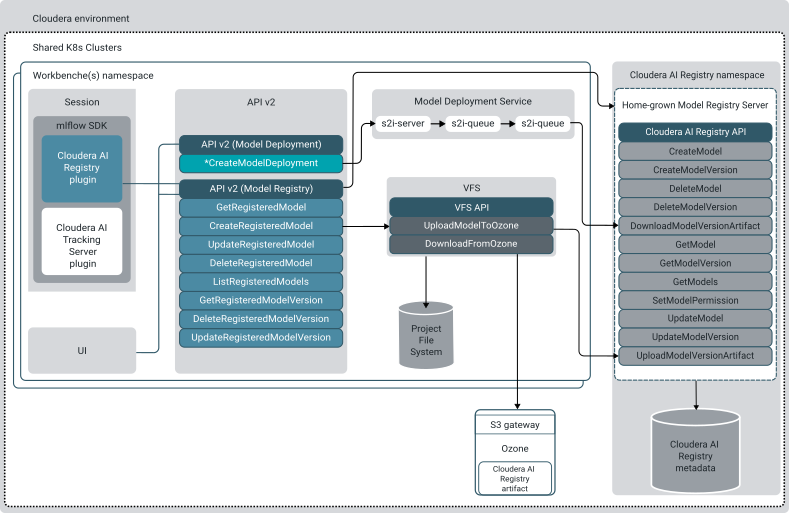This screenshot has height=513, width=789.
Task: Select the VFS API header bar
Action: click(x=470, y=207)
